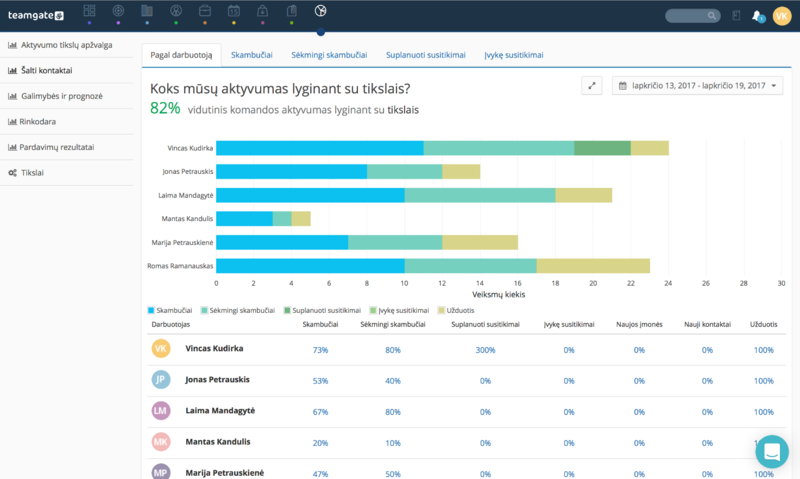Click the LM avatar in Laima Mandagytė row
The height and width of the screenshot is (479, 800).
161,411
